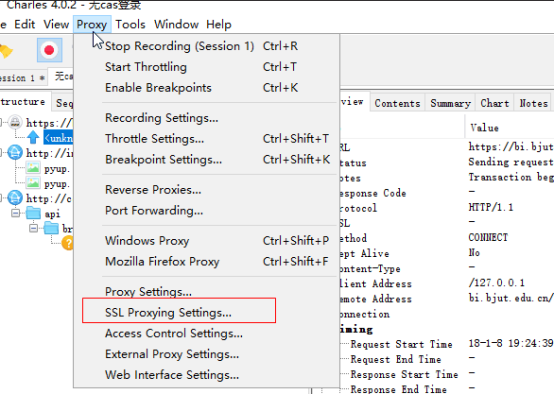The height and width of the screenshot is (394, 554).
Task: Collapse the br folder node
Action: (x=33, y=228)
